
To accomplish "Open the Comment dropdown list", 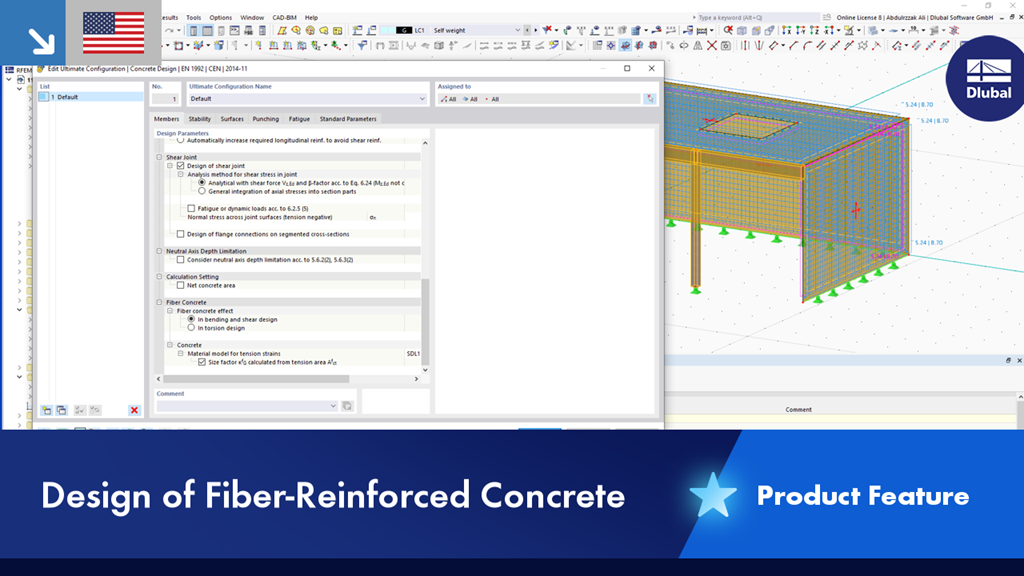I will click(333, 406).
